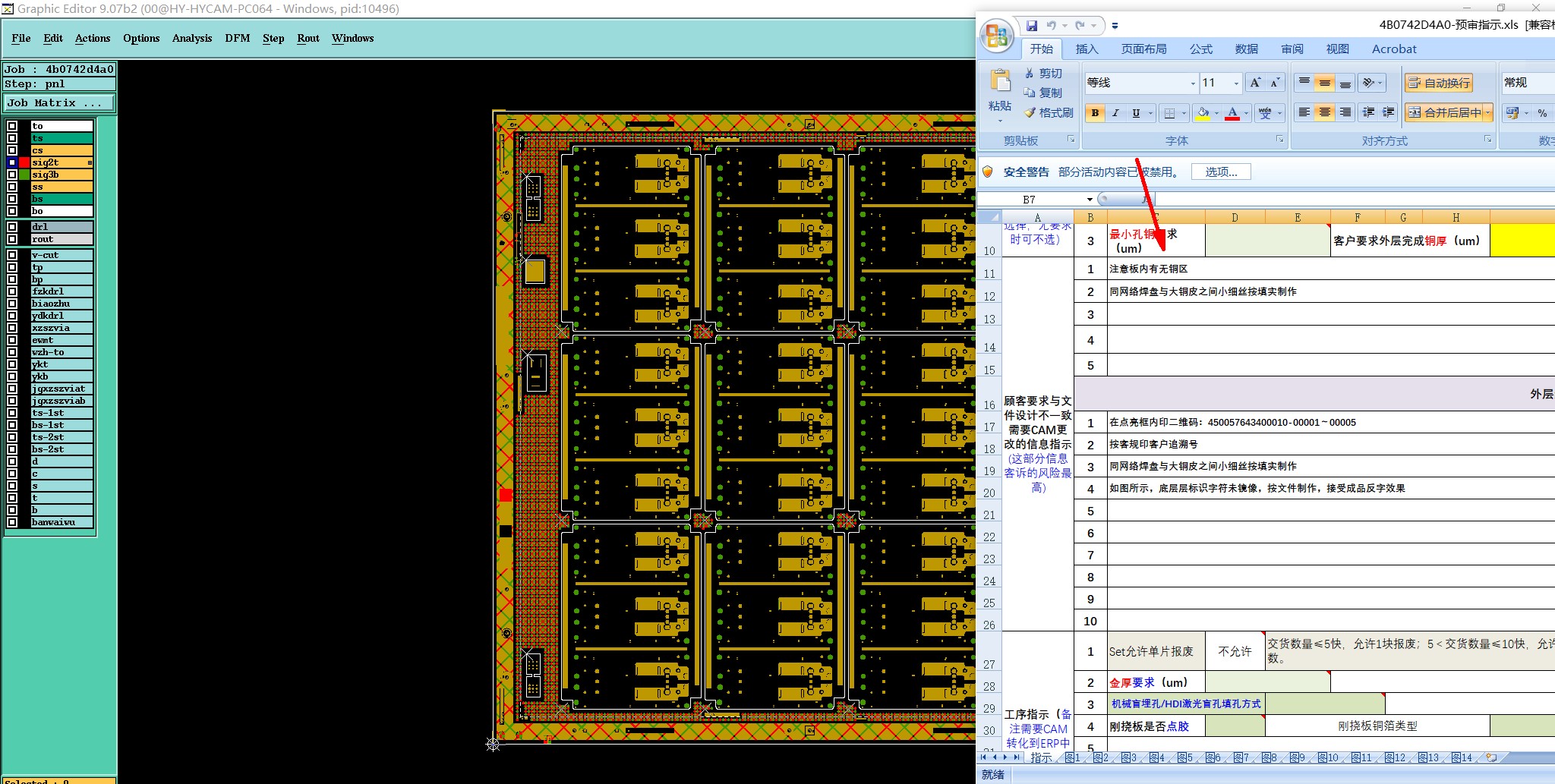Align cell text to top

1304,83
